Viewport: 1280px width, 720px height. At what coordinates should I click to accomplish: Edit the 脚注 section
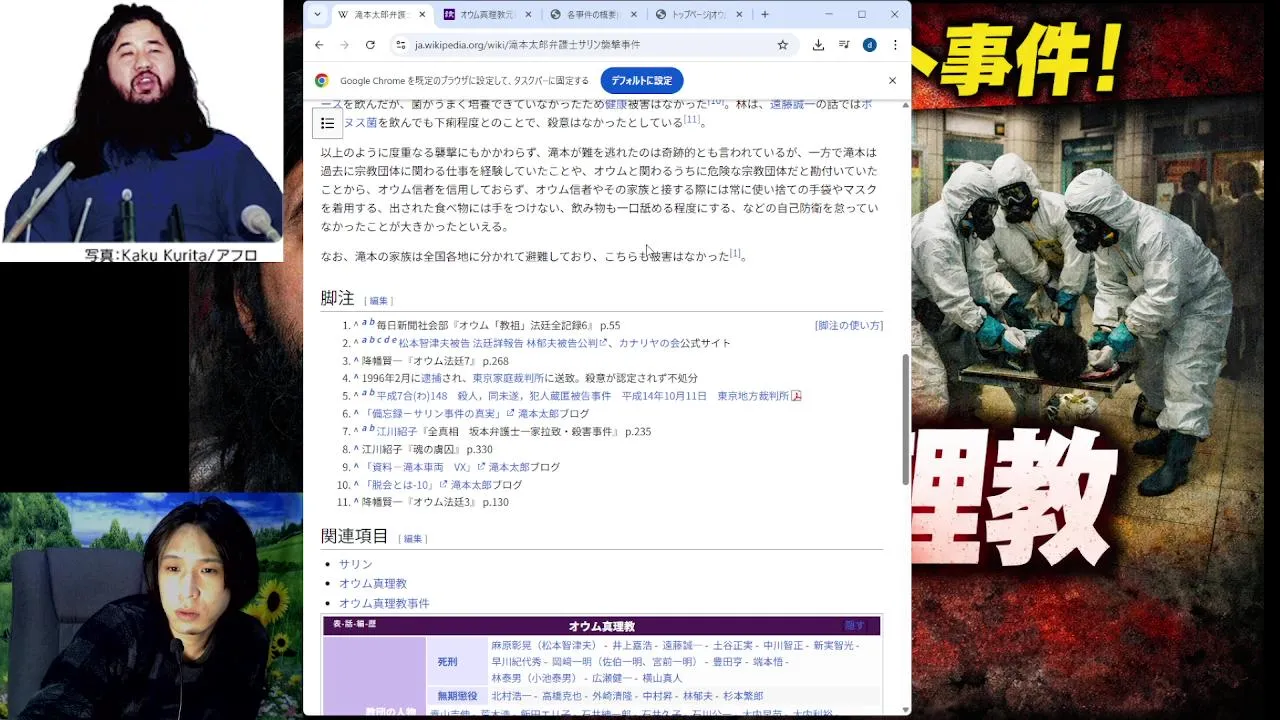point(378,301)
